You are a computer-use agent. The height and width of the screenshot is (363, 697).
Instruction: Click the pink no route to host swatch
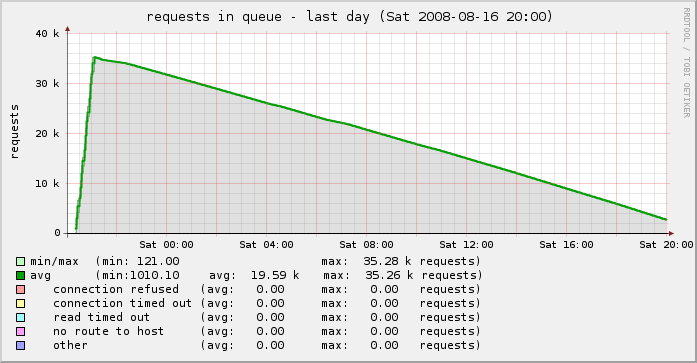(x=20, y=331)
